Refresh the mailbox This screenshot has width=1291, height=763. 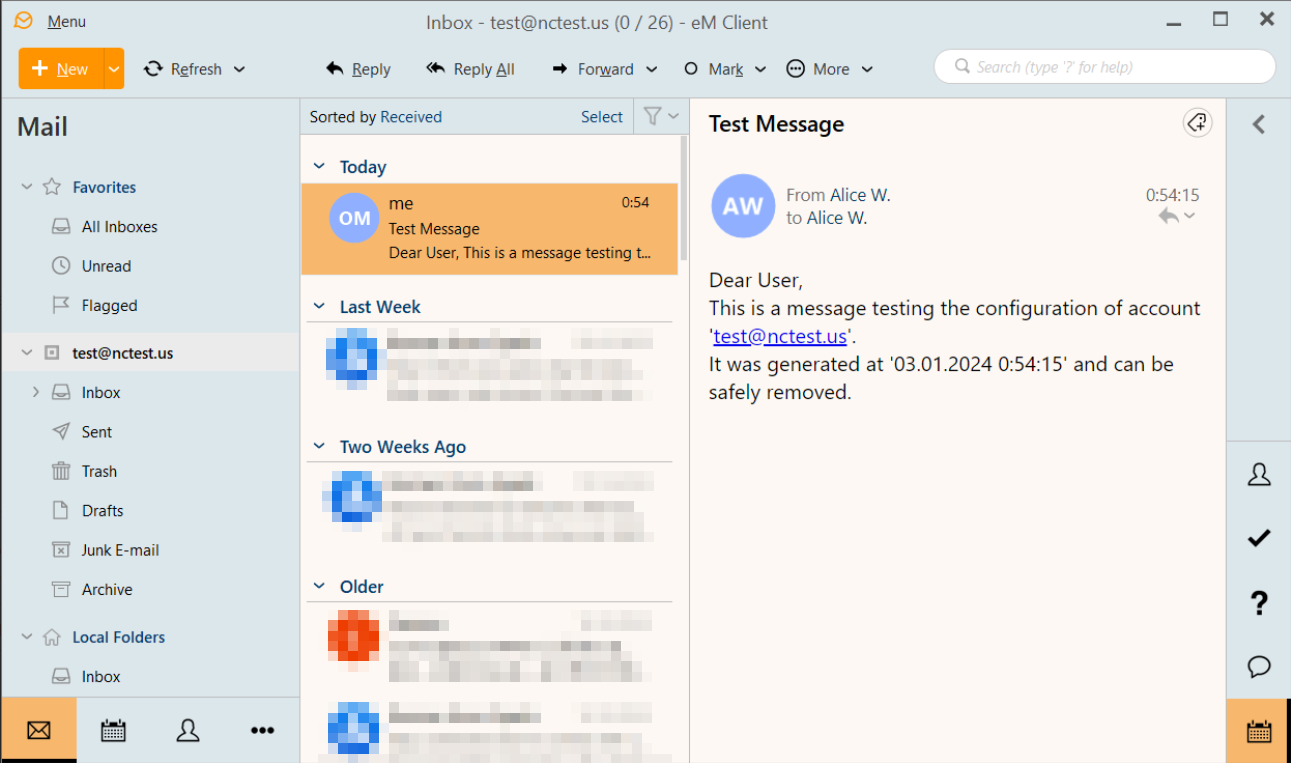[x=183, y=69]
